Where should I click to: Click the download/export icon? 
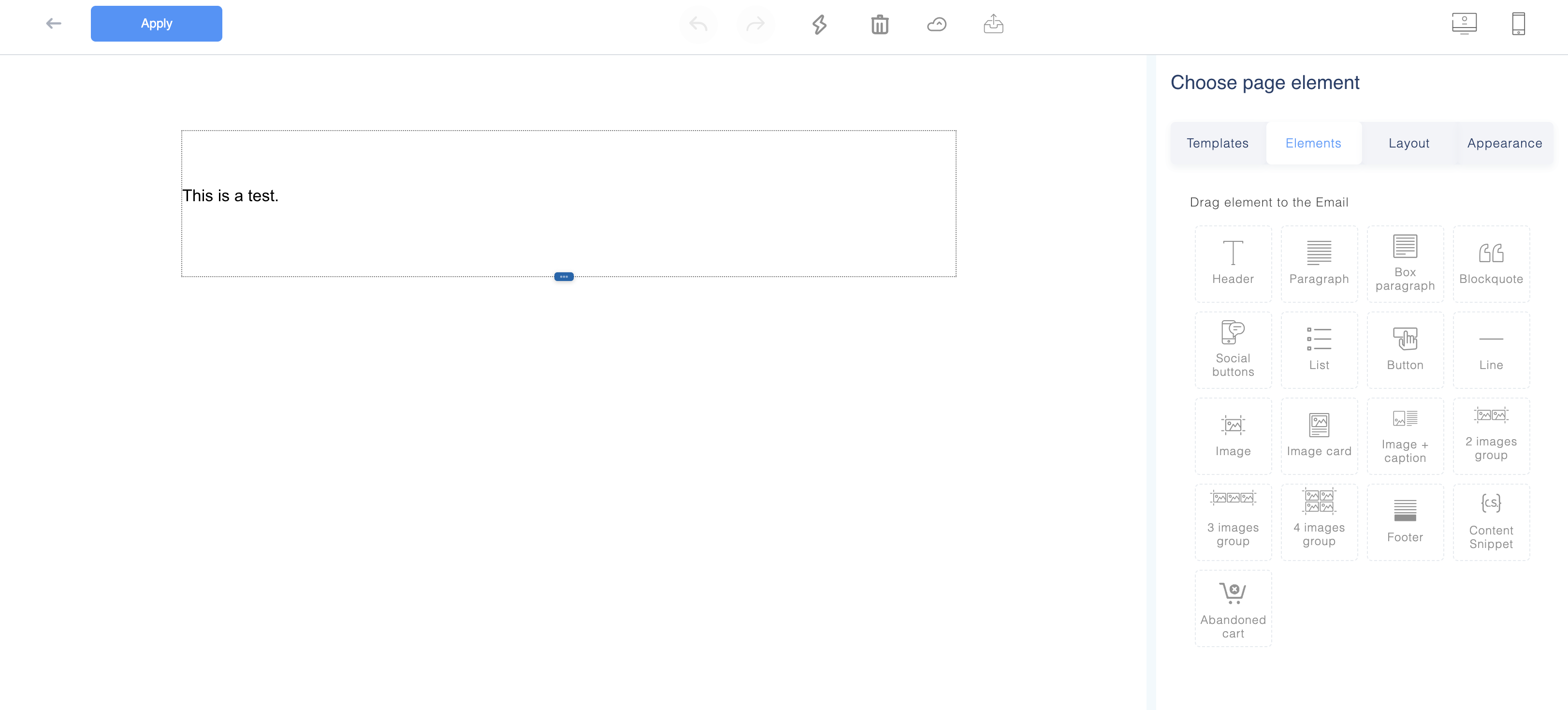[x=994, y=24]
